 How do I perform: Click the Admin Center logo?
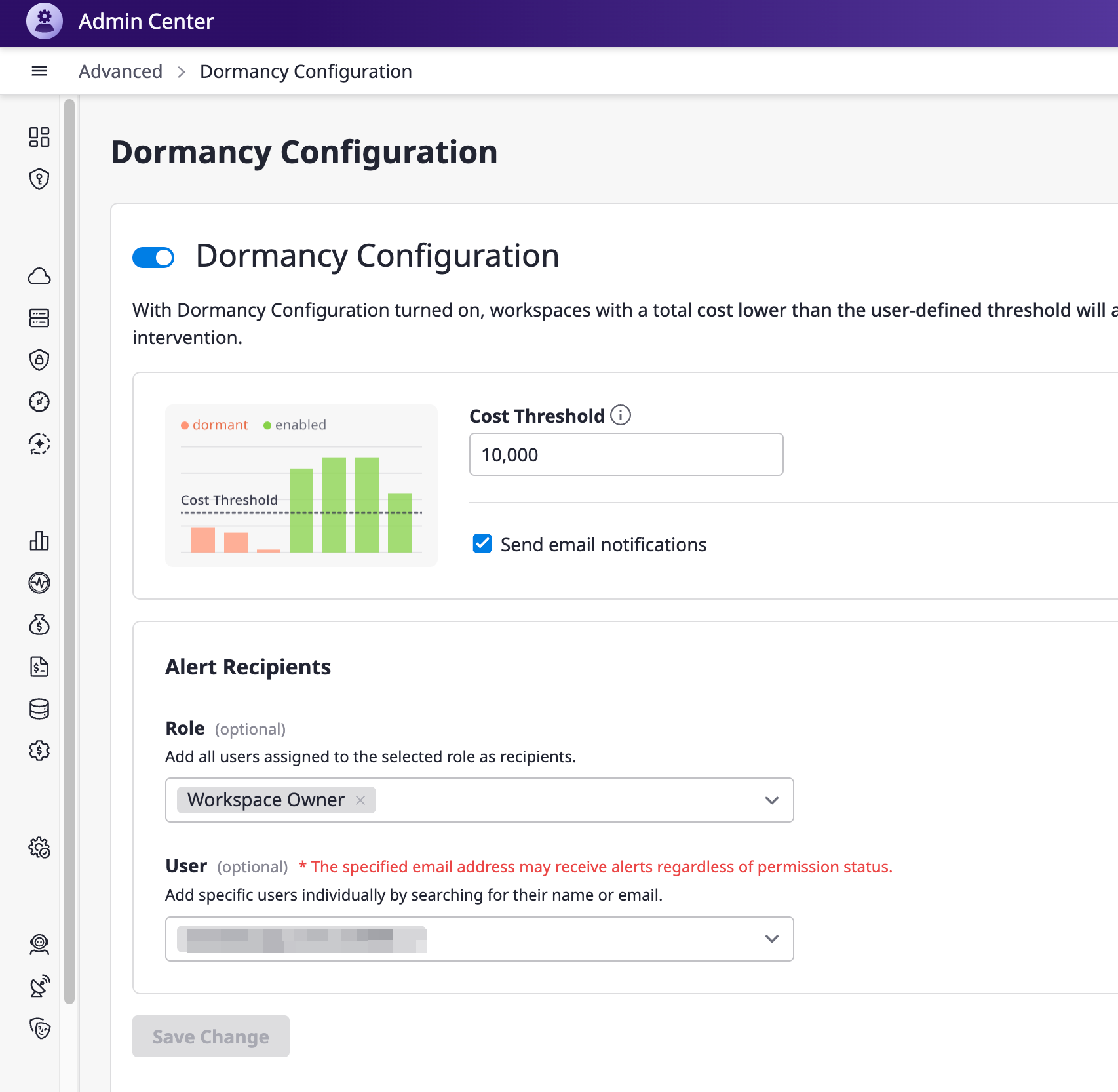coord(45,21)
